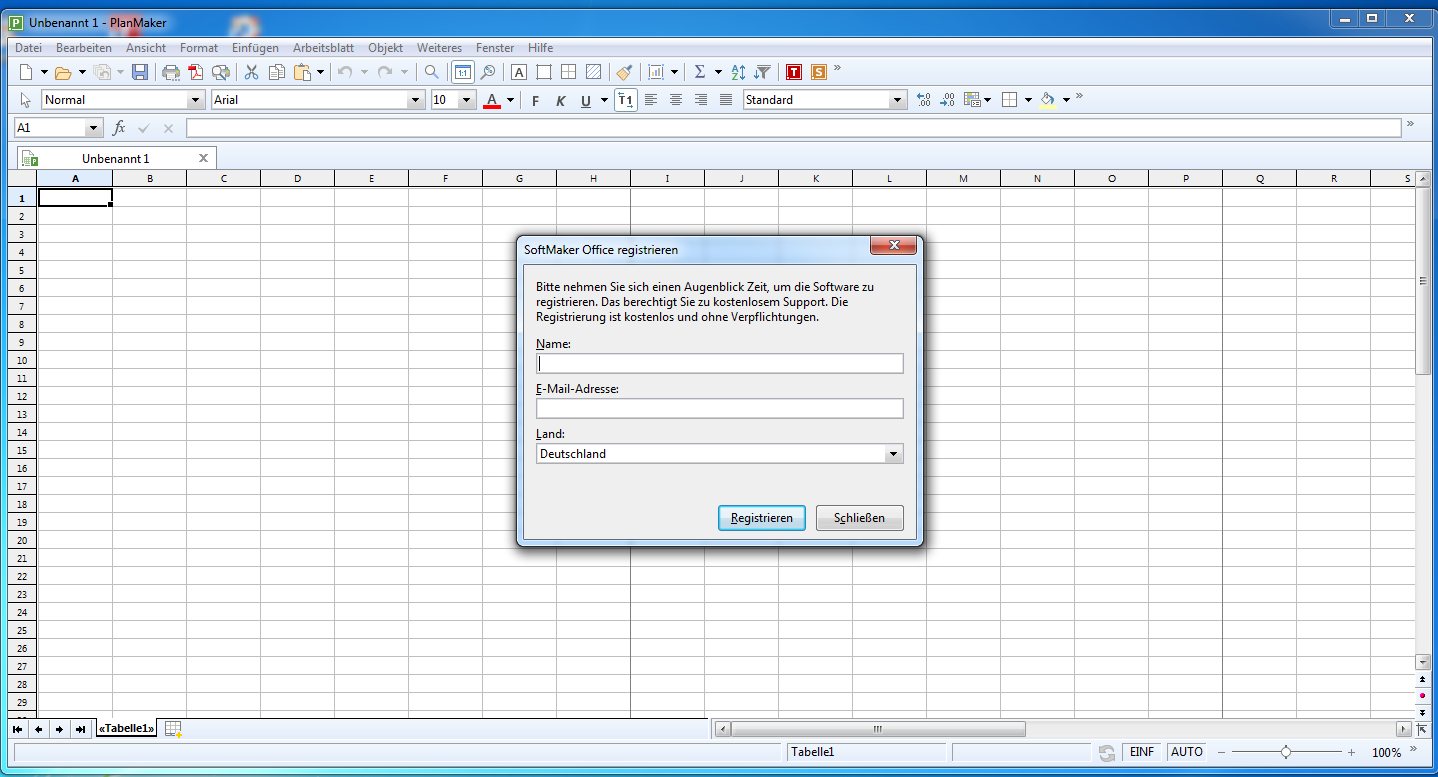Sort ascending with the A-Z icon

(738, 72)
